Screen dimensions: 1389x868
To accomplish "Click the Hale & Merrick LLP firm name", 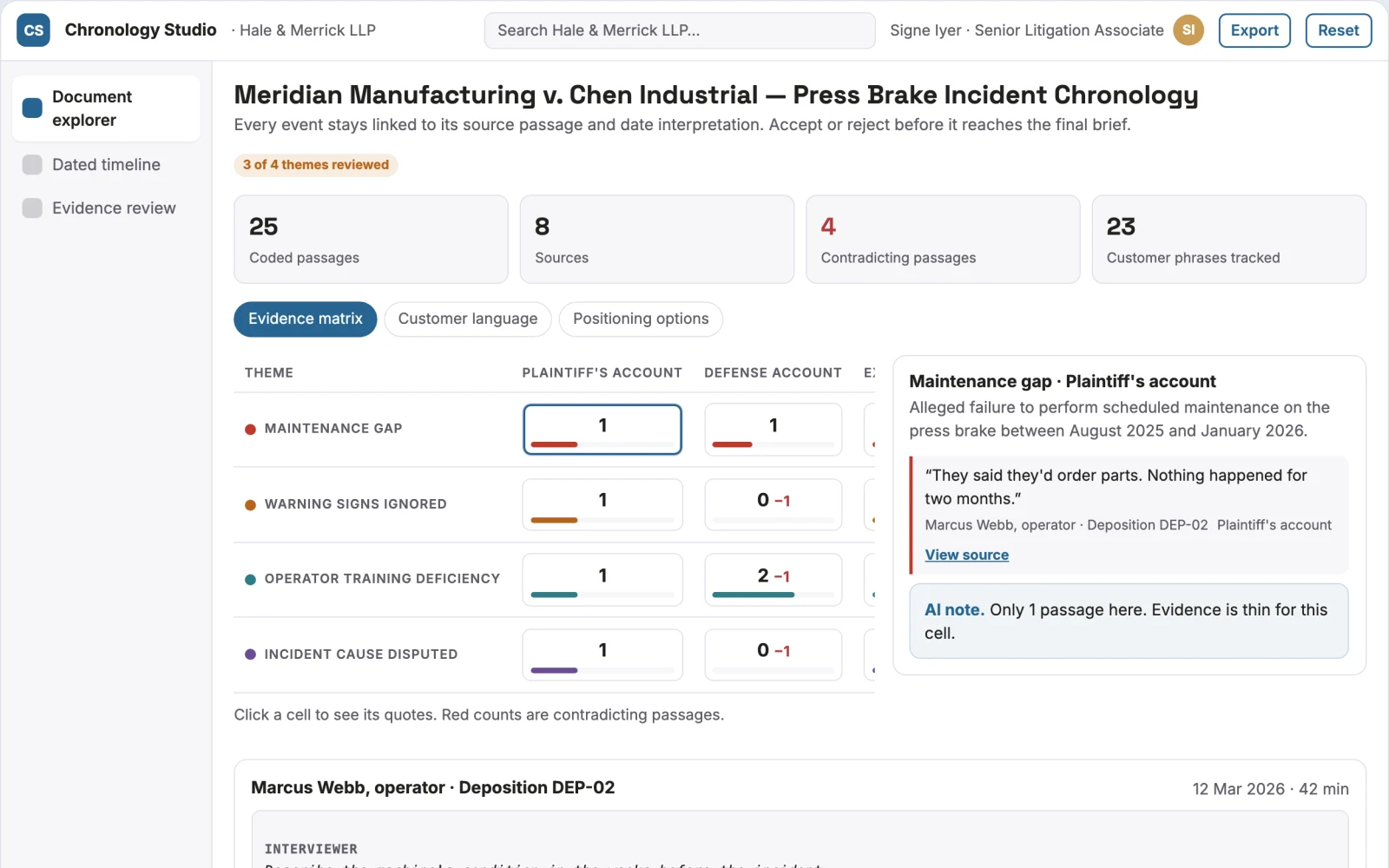I will [307, 30].
